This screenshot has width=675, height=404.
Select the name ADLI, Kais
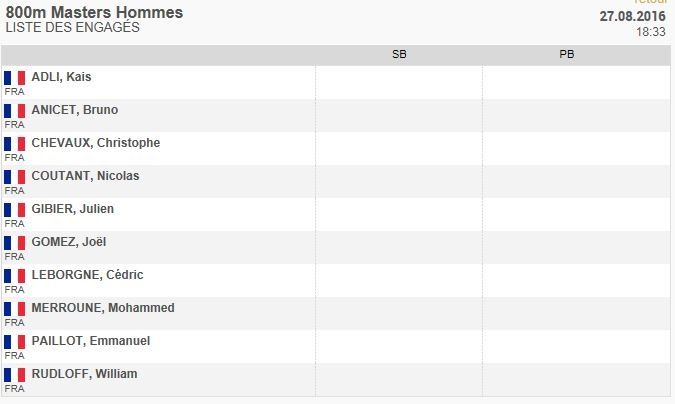point(61,77)
